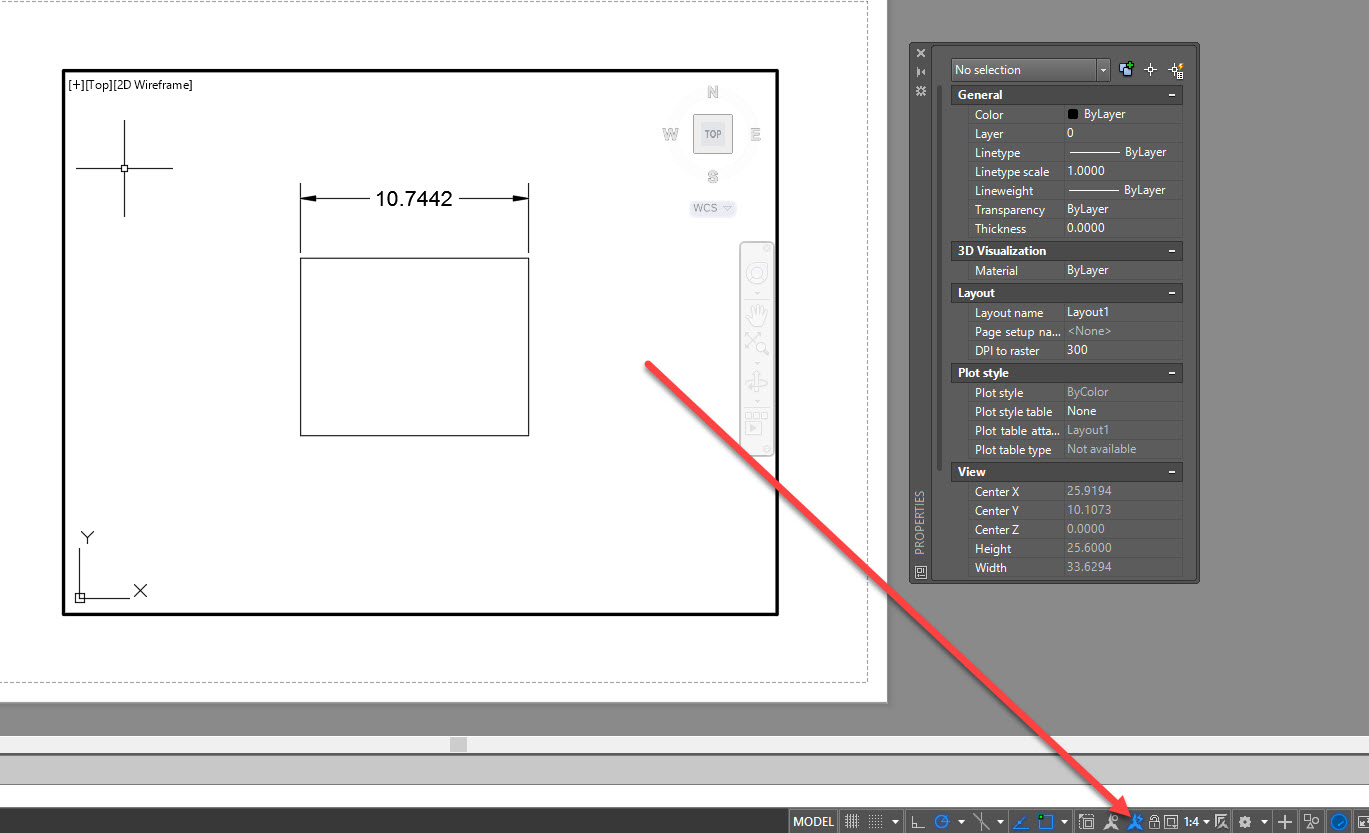Select Orbit tool in navigation bar
Image resolution: width=1369 pixels, height=833 pixels.
click(x=756, y=383)
